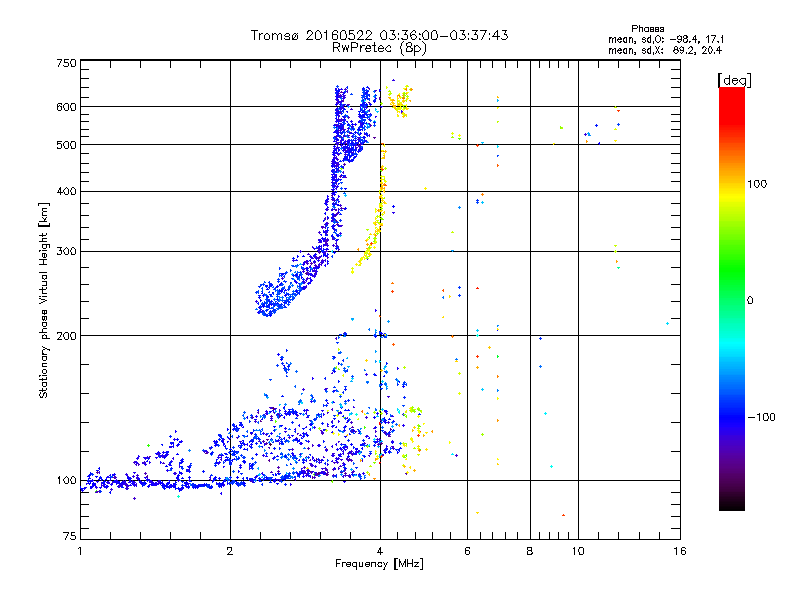Click the '6' frequency axis tick label

tap(467, 551)
